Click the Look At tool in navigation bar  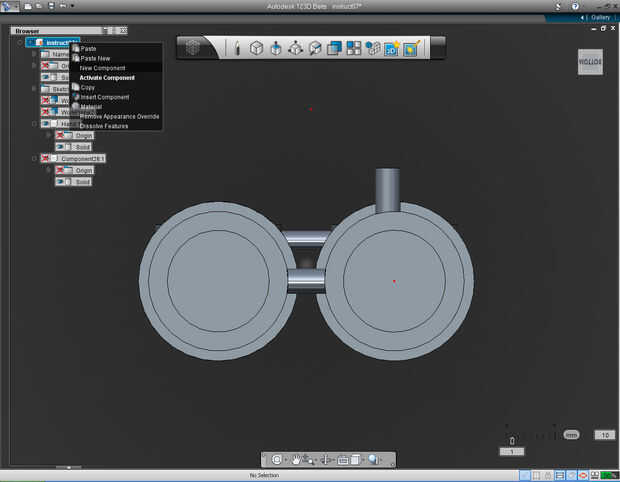pos(325,459)
